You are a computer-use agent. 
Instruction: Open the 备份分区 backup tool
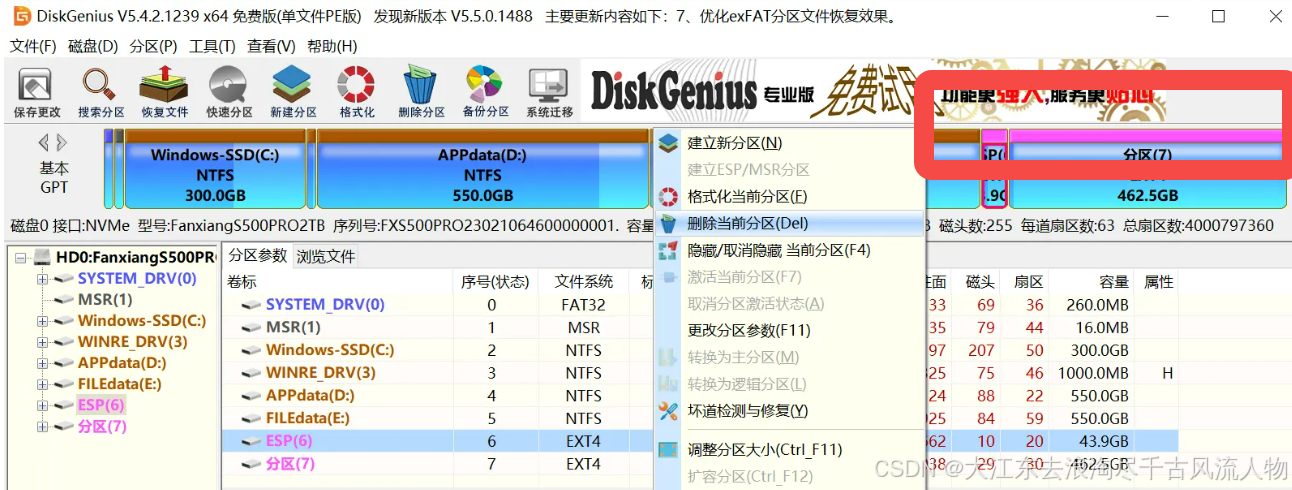click(485, 92)
